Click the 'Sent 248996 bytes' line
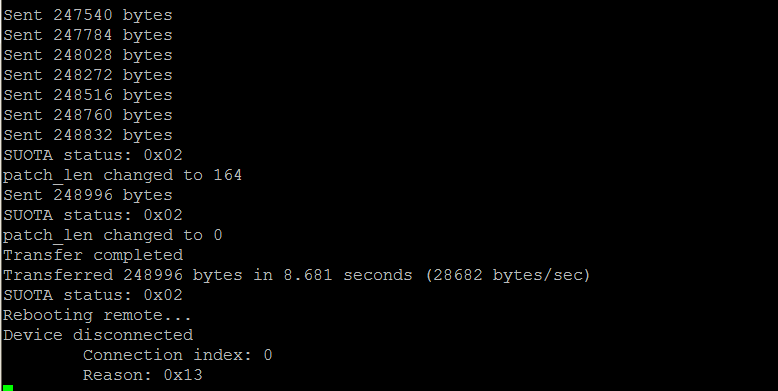This screenshot has height=391, width=778. coord(88,195)
